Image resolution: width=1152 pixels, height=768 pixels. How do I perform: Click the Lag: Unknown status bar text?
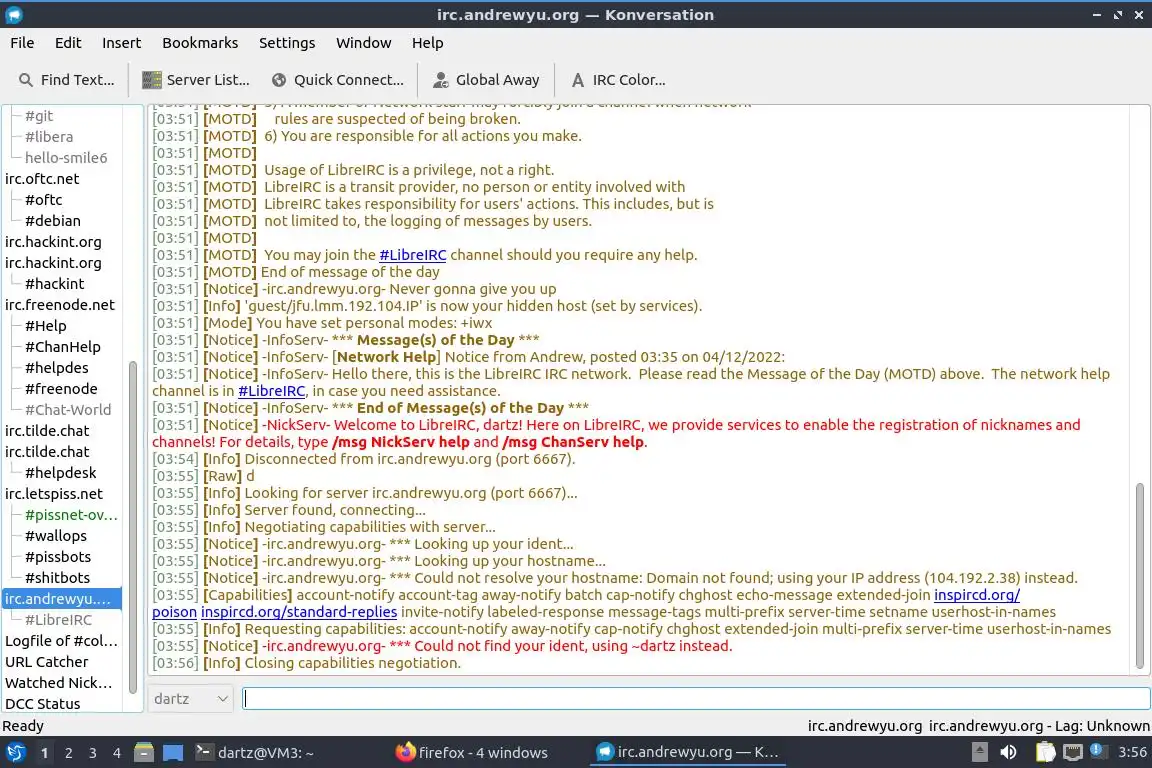click(1102, 726)
